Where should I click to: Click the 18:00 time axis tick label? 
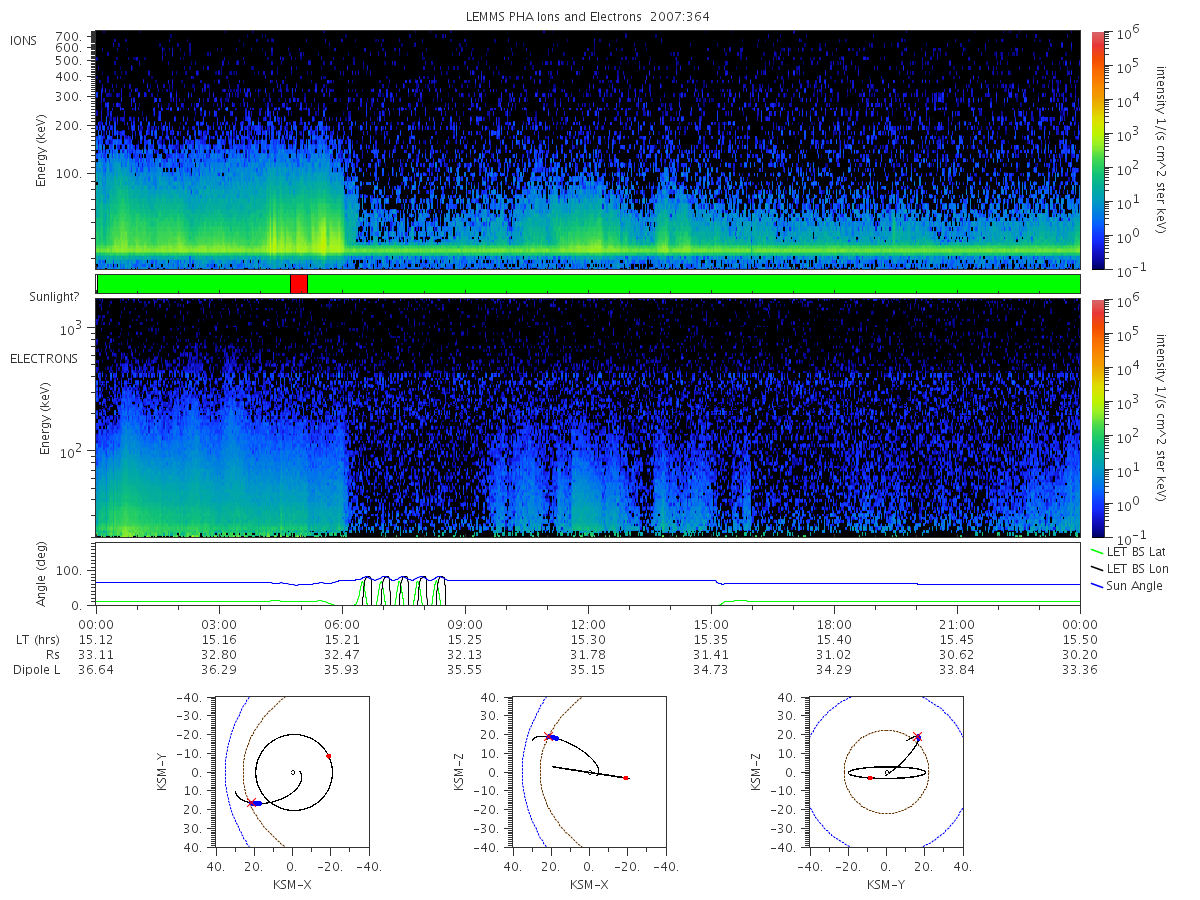tap(834, 621)
